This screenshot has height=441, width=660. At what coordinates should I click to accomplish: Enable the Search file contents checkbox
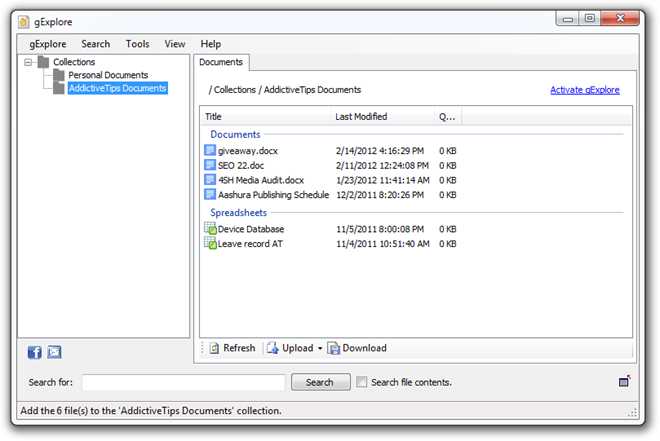coord(362,382)
